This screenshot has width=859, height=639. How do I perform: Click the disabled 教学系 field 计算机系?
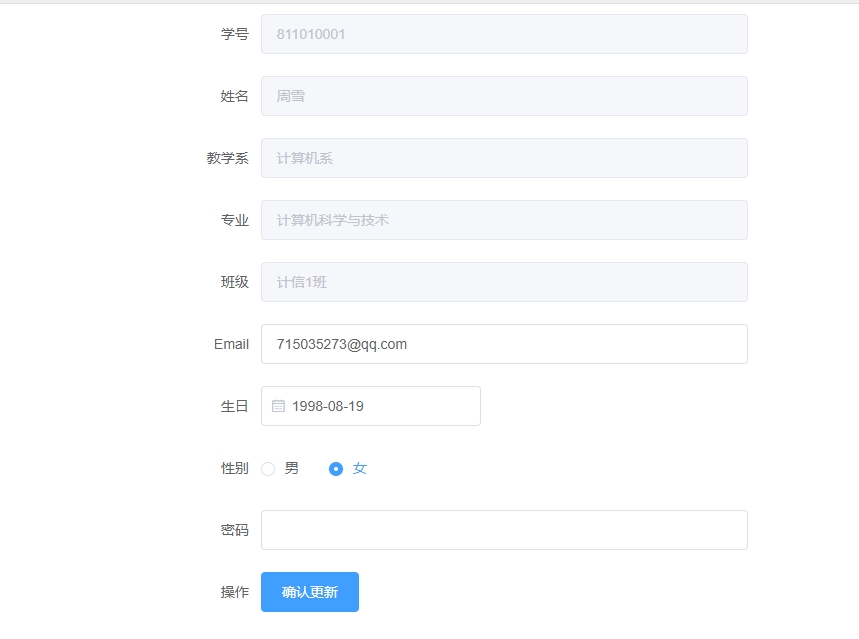tap(504, 158)
